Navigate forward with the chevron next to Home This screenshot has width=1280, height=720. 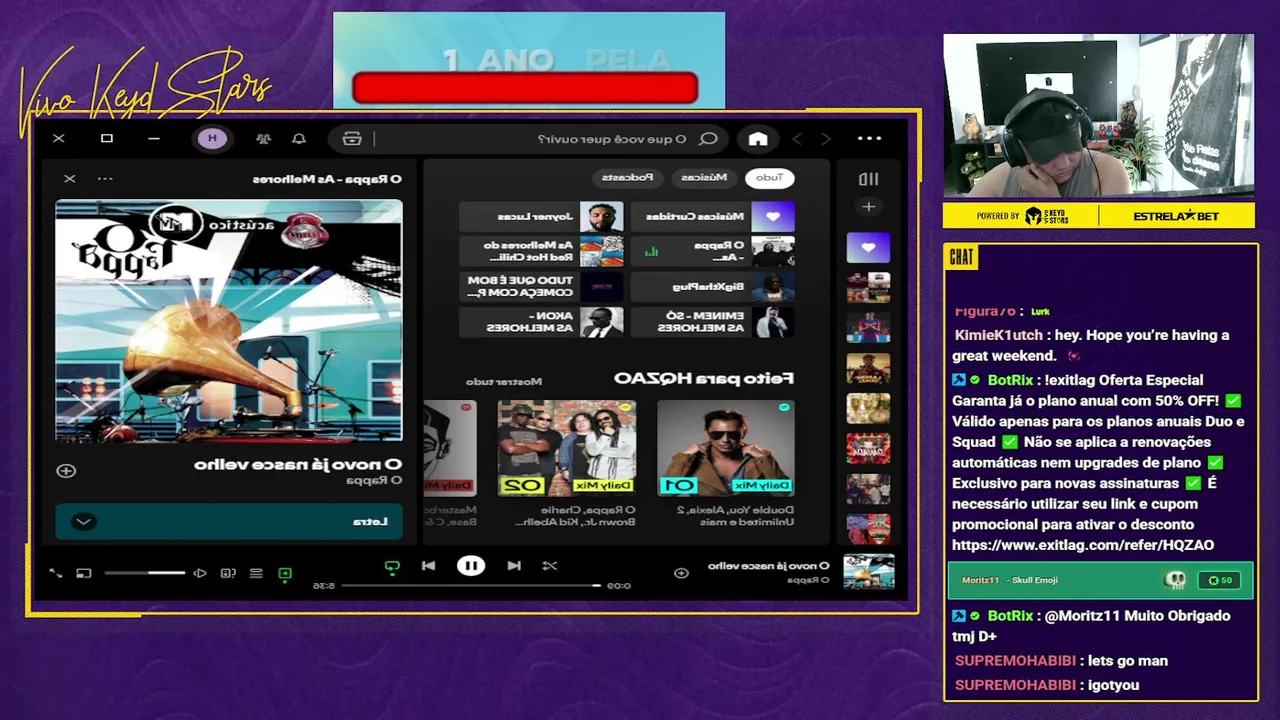(x=797, y=139)
